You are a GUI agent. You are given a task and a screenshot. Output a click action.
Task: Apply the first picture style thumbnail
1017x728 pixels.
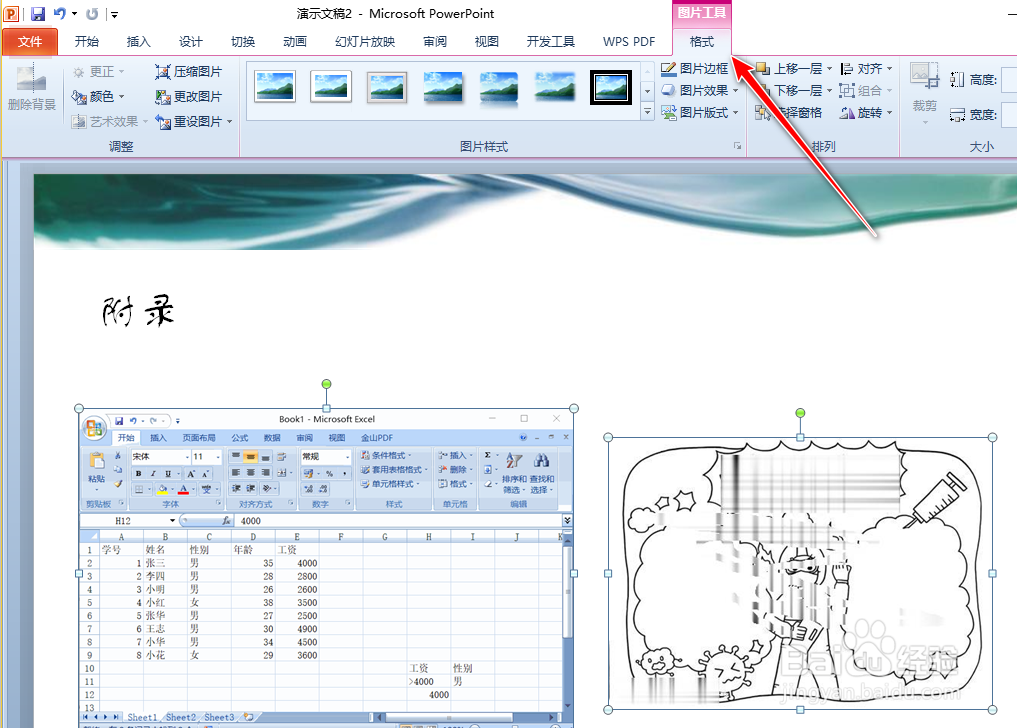275,87
